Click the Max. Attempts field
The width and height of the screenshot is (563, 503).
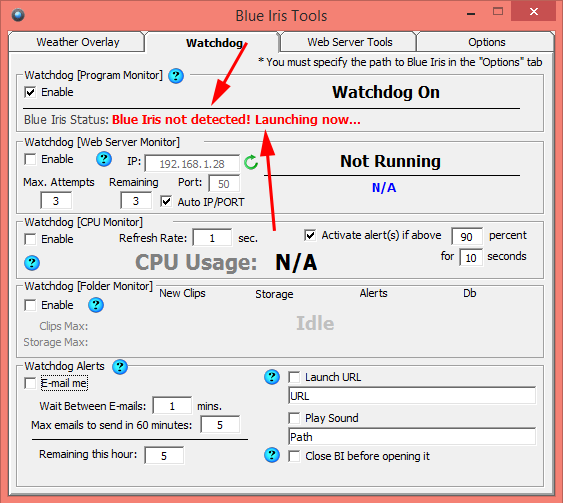56,201
